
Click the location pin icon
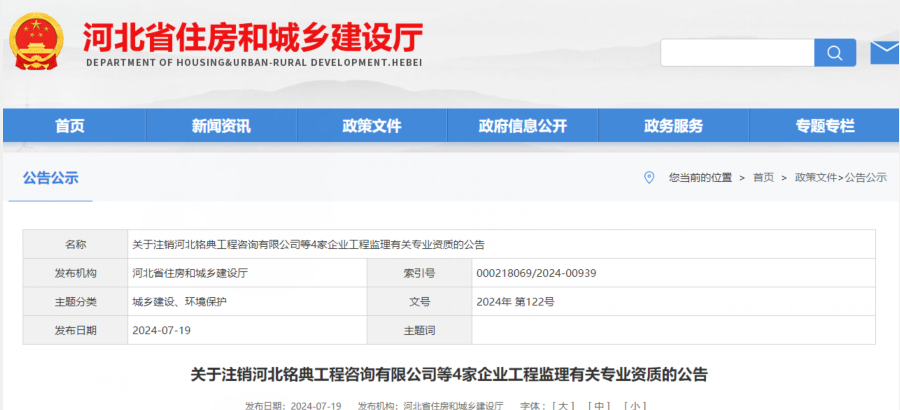coord(649,177)
